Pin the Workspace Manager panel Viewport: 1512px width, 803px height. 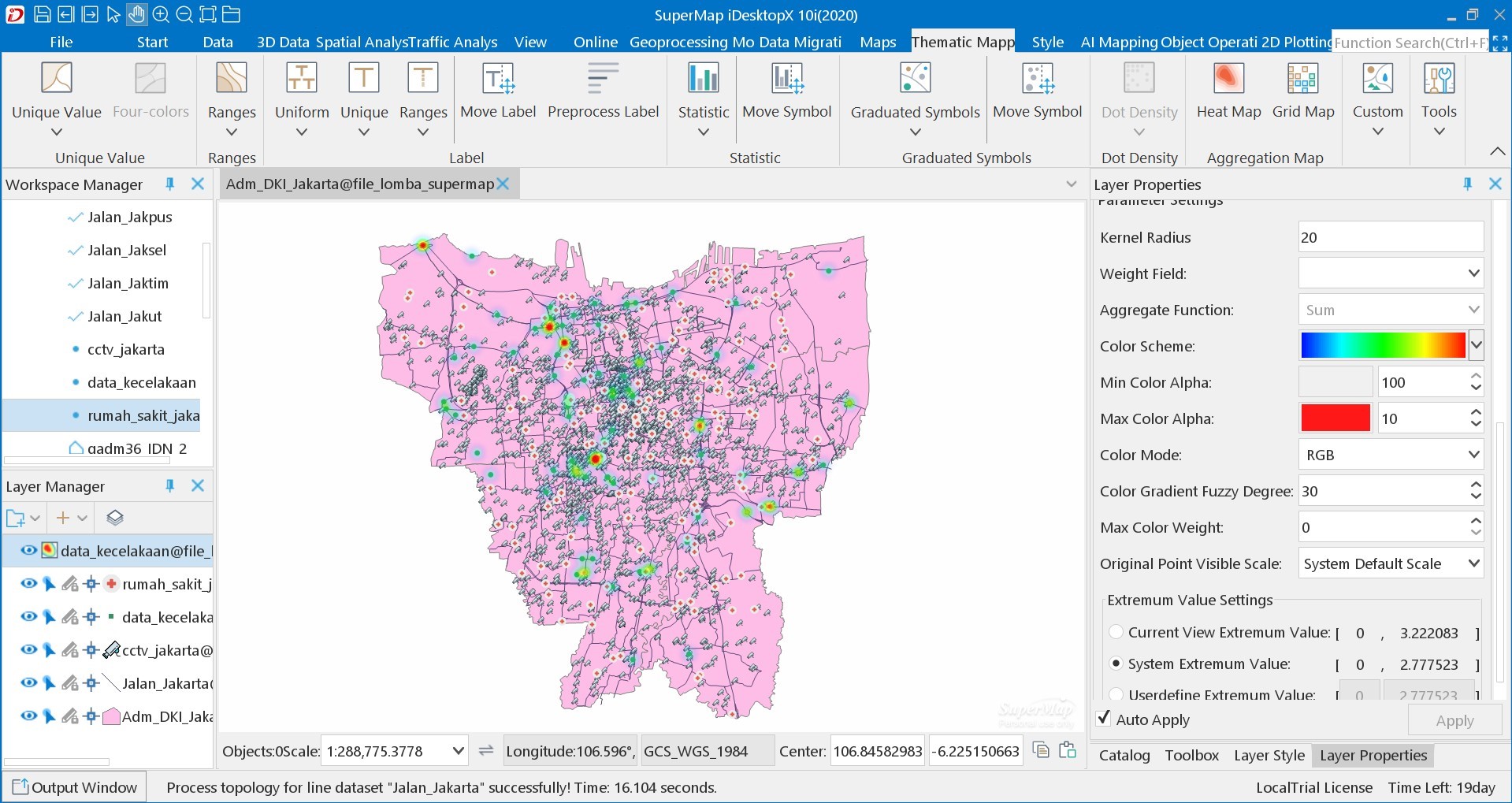169,184
